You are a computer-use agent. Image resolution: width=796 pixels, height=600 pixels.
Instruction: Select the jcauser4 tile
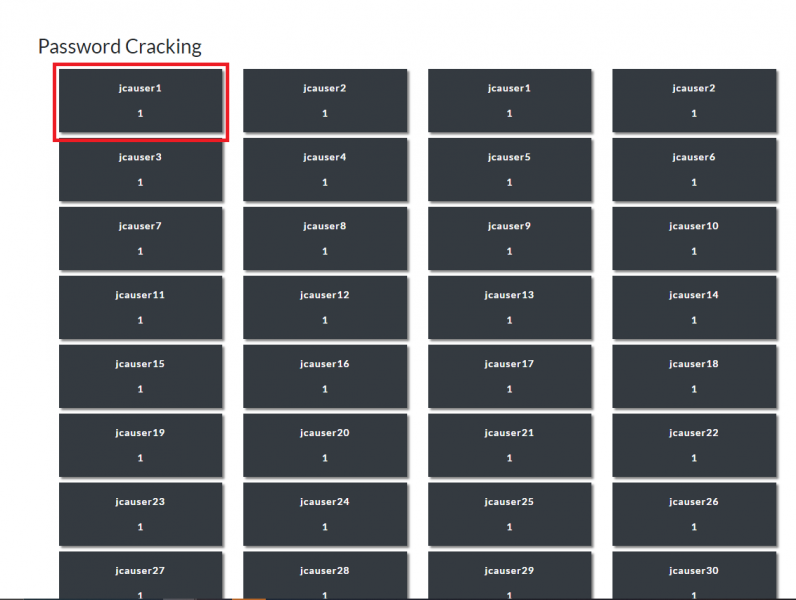coord(325,170)
